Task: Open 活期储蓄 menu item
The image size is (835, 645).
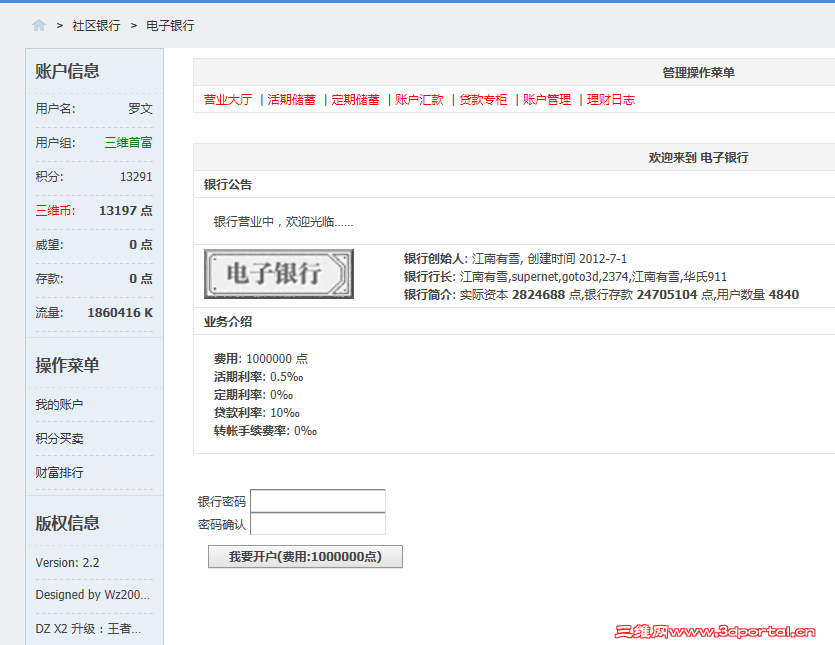Action: 292,100
